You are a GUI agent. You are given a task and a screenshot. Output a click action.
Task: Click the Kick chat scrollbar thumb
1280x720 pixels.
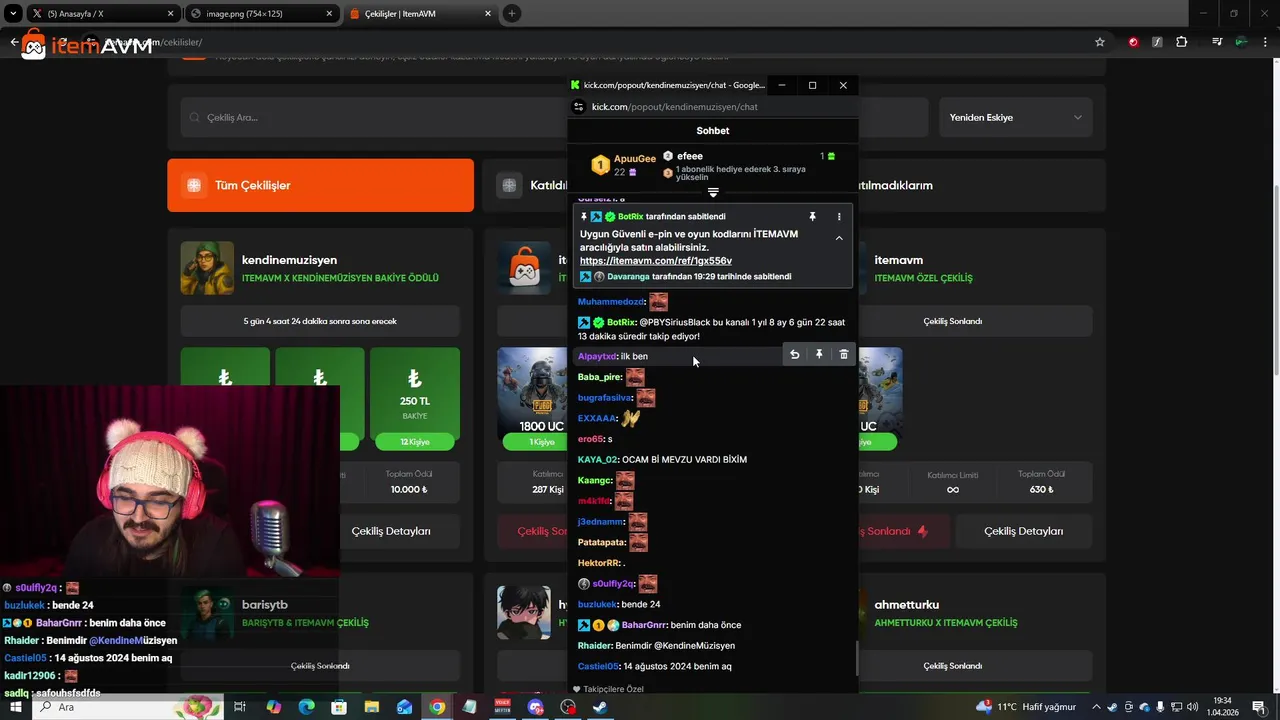pyautogui.click(x=856, y=659)
